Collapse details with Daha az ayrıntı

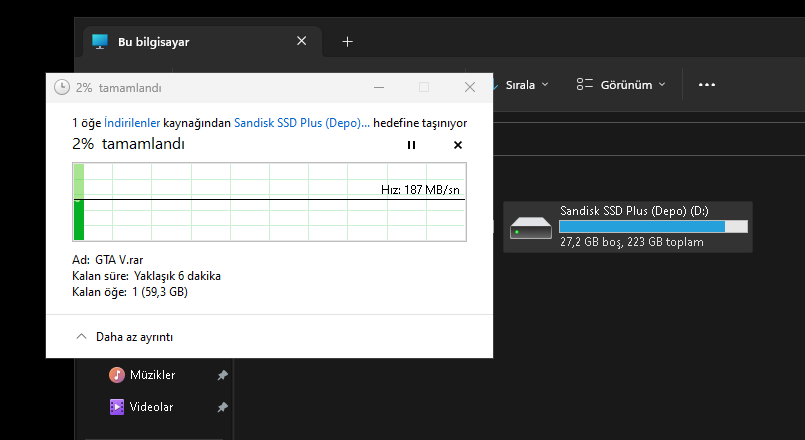pyautogui.click(x=125, y=337)
